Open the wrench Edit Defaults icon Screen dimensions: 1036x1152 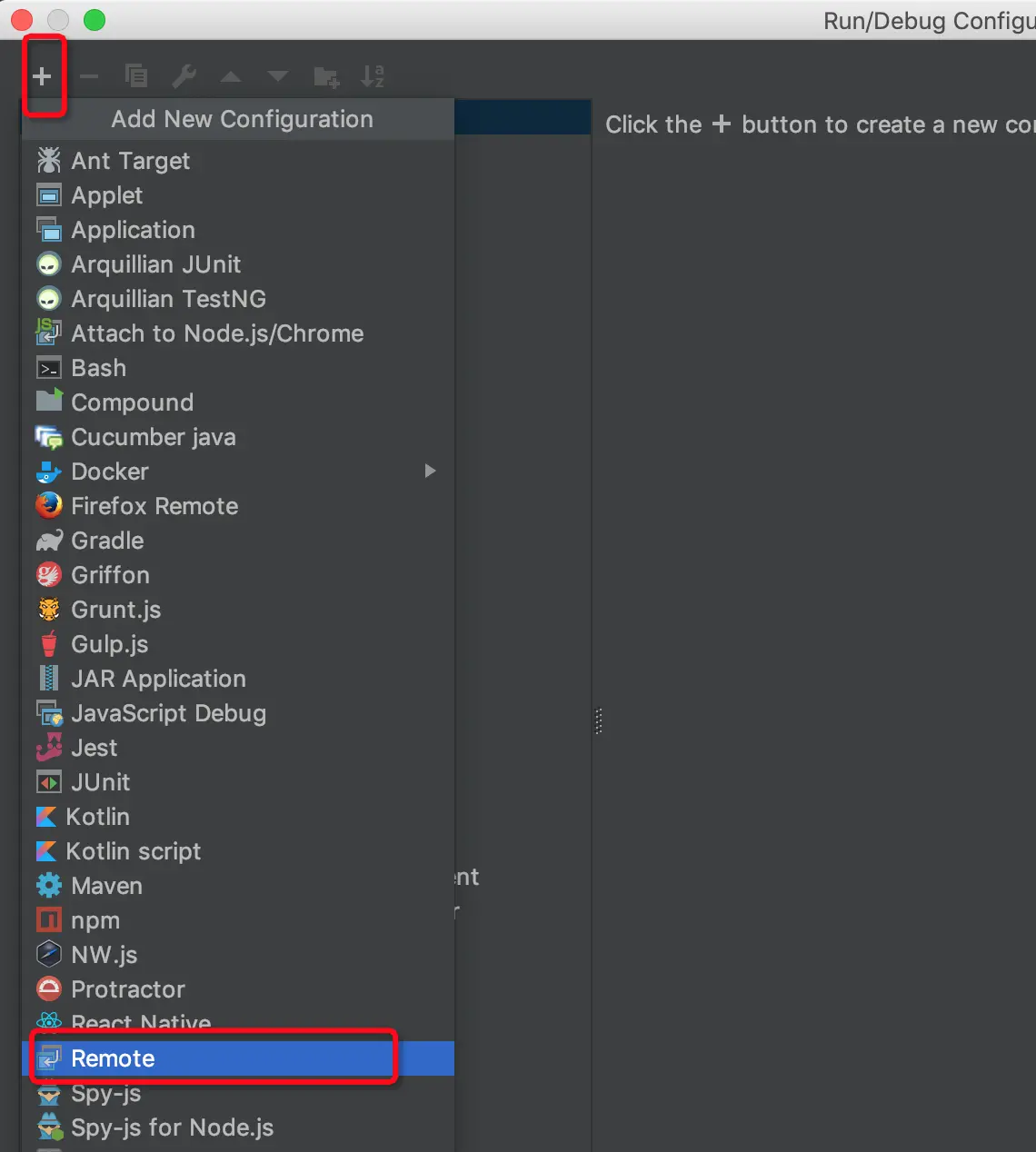coord(184,76)
